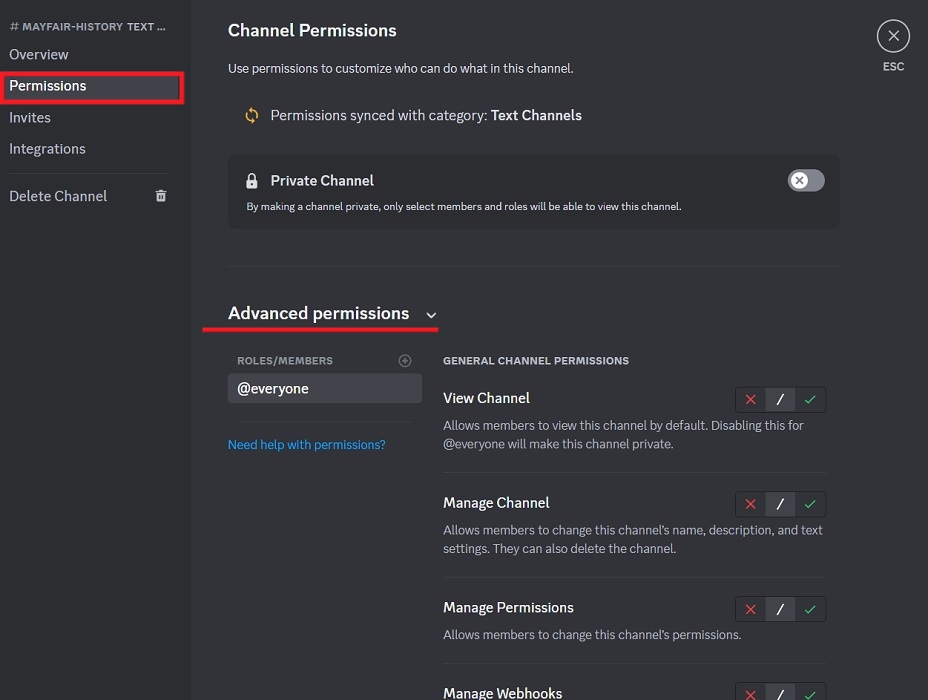Click the plus icon to add roles or members
The image size is (928, 700).
(405, 360)
